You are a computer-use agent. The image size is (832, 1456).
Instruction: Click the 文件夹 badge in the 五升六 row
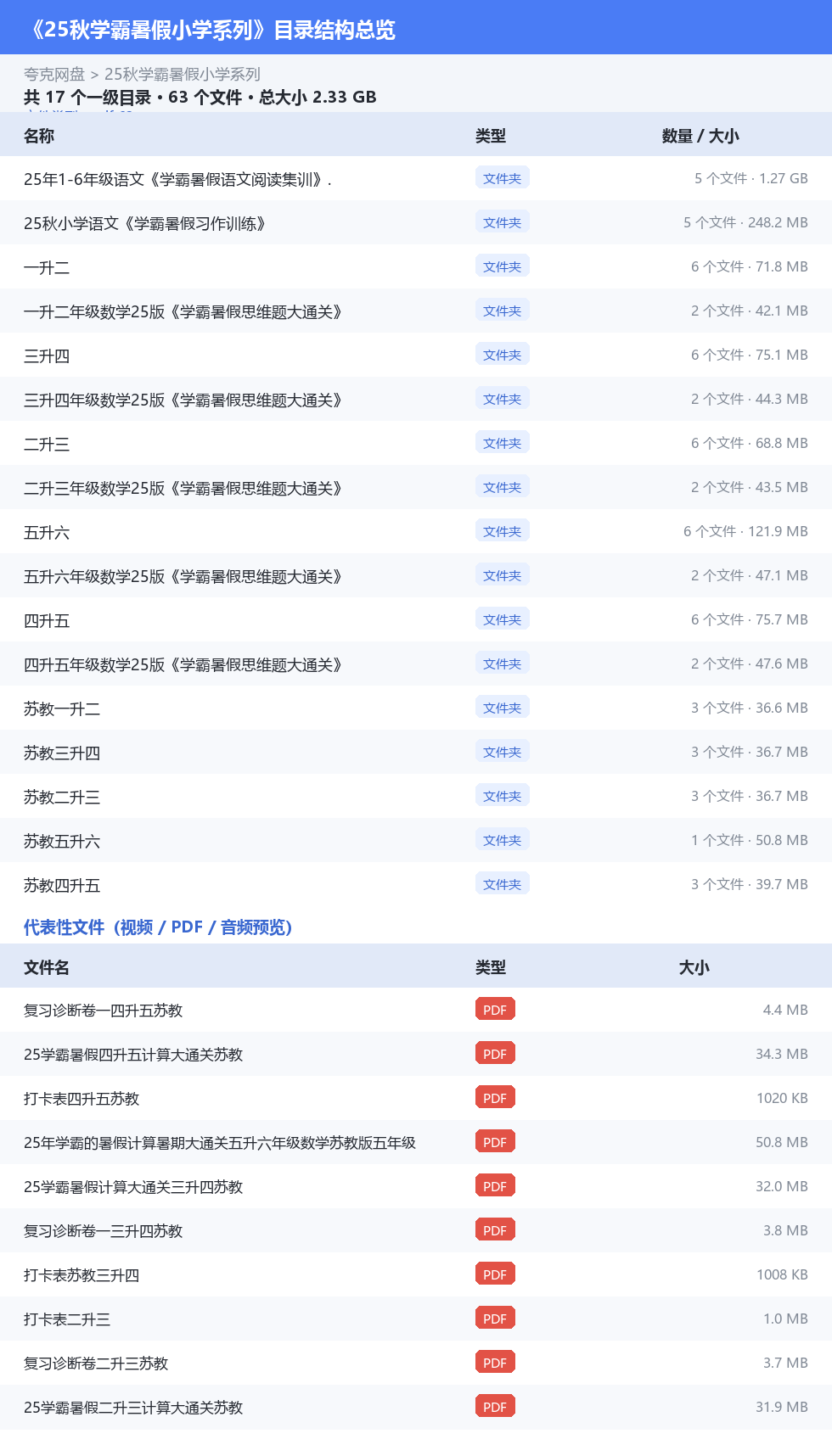(503, 531)
